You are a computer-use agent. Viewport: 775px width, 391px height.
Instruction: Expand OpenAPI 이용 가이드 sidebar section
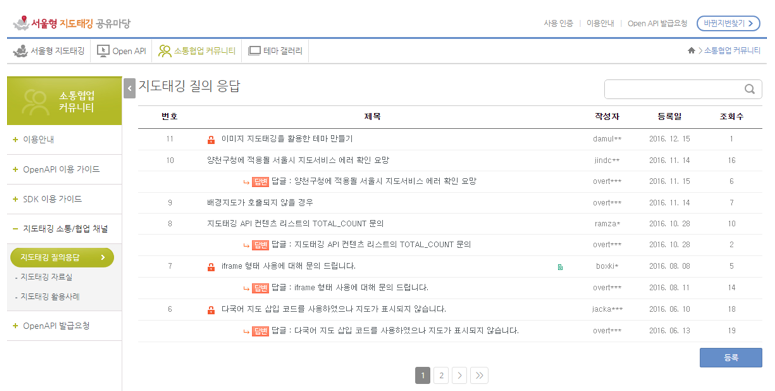(x=56, y=169)
